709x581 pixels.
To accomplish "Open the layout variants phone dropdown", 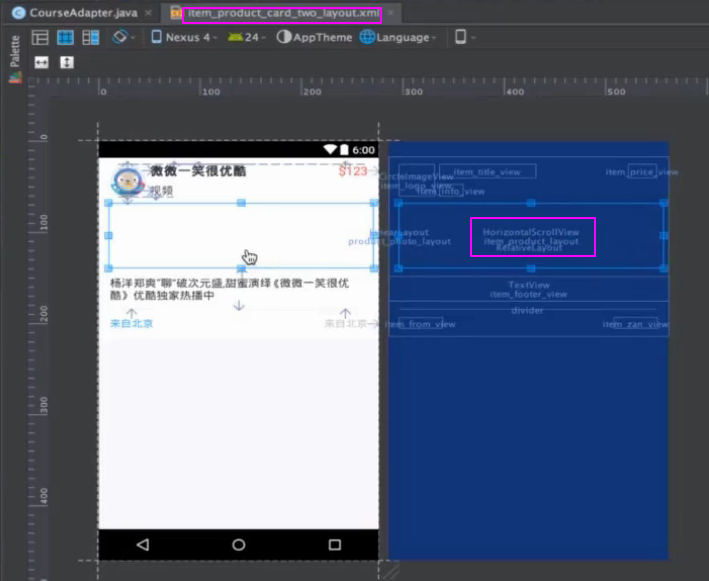I will [463, 37].
